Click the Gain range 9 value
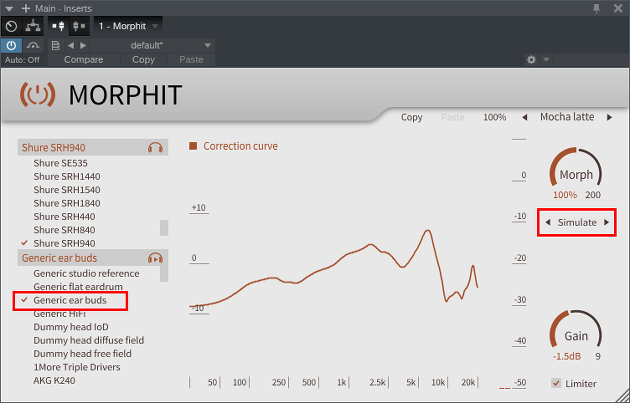The width and height of the screenshot is (630, 403). tap(598, 356)
